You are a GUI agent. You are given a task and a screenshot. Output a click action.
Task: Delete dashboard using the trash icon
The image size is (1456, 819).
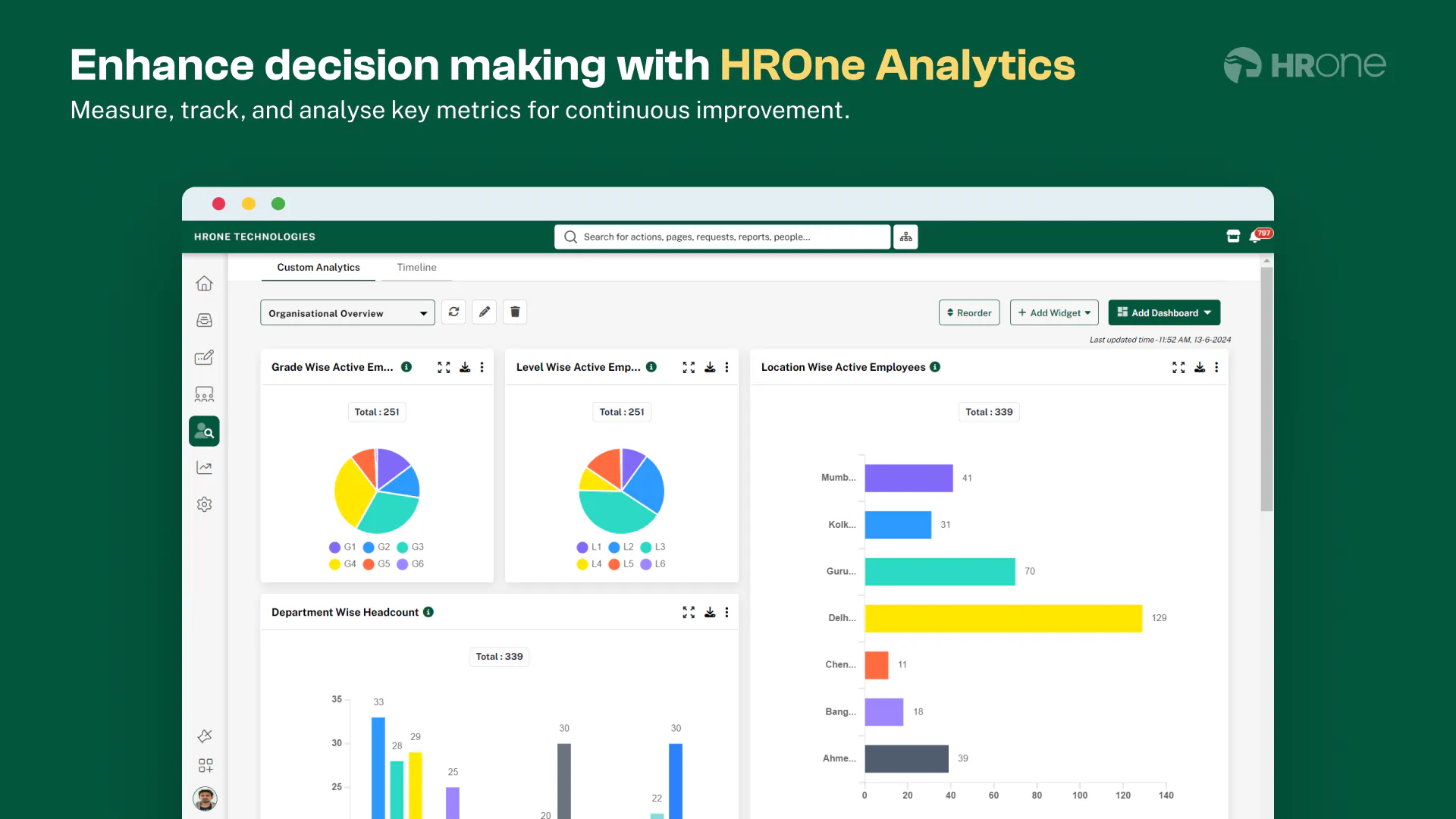(515, 312)
